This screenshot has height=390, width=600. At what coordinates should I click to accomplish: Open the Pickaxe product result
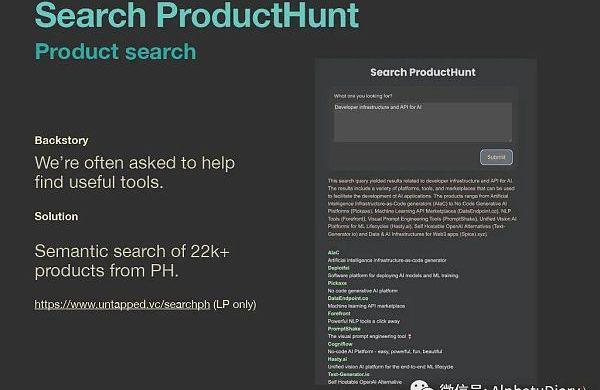pos(337,283)
